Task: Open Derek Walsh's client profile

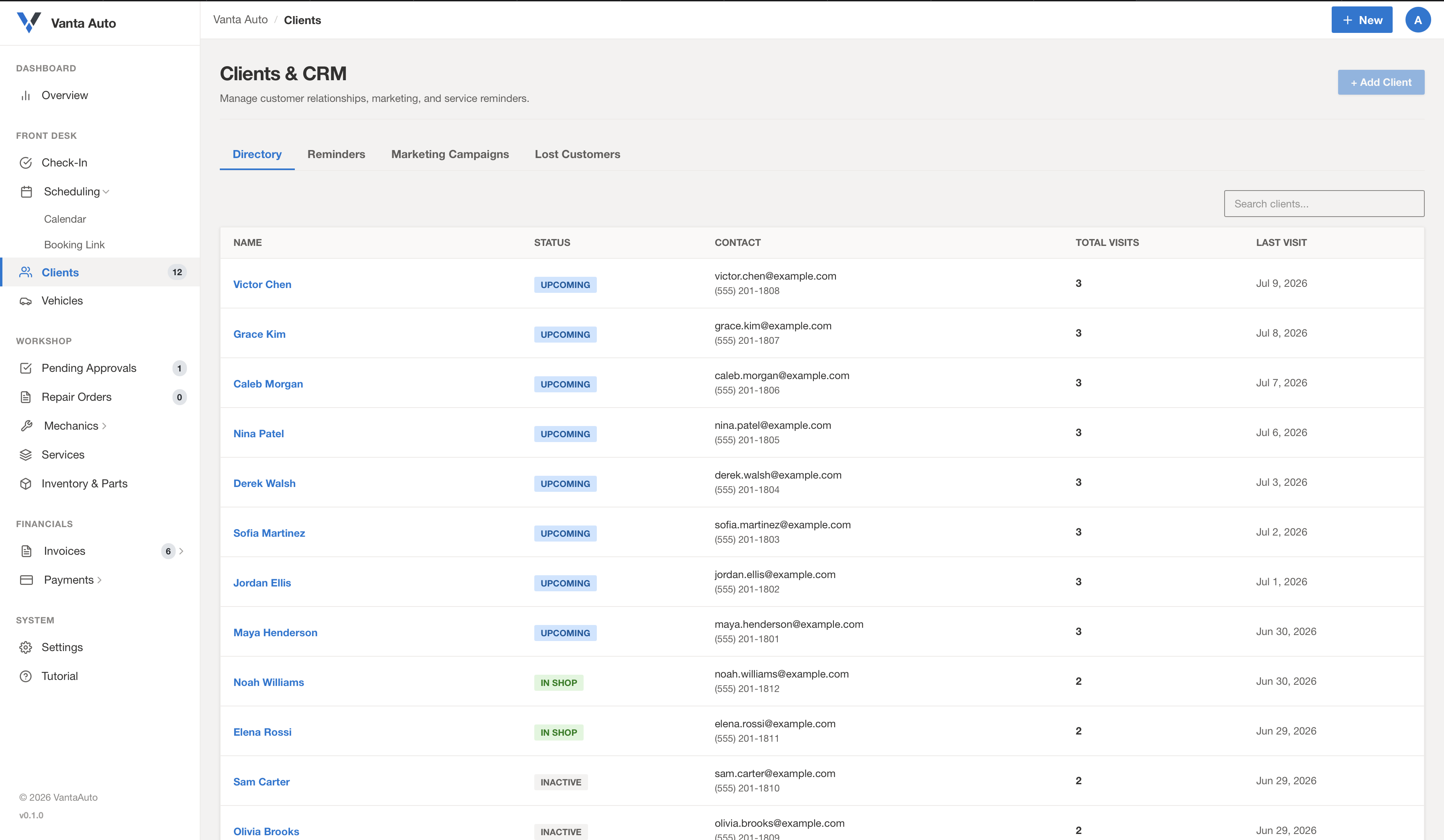Action: [264, 483]
